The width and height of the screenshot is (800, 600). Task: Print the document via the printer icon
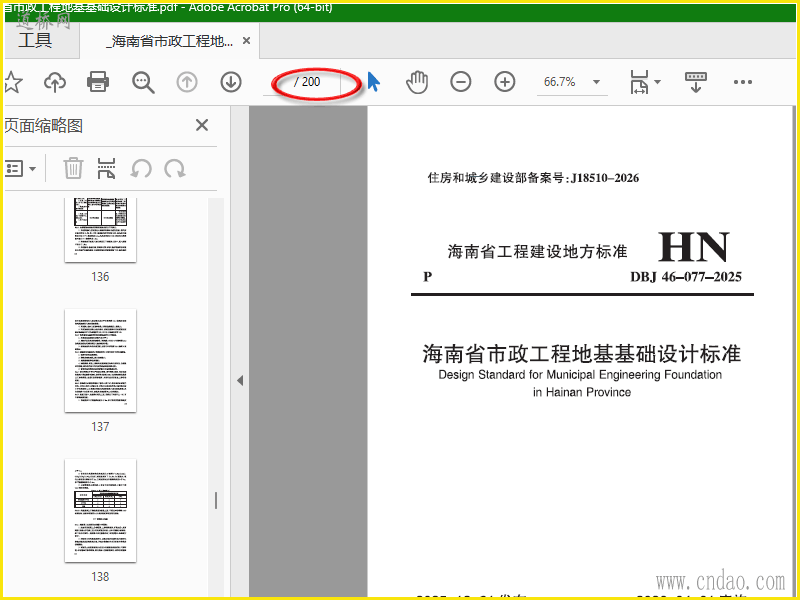98,82
